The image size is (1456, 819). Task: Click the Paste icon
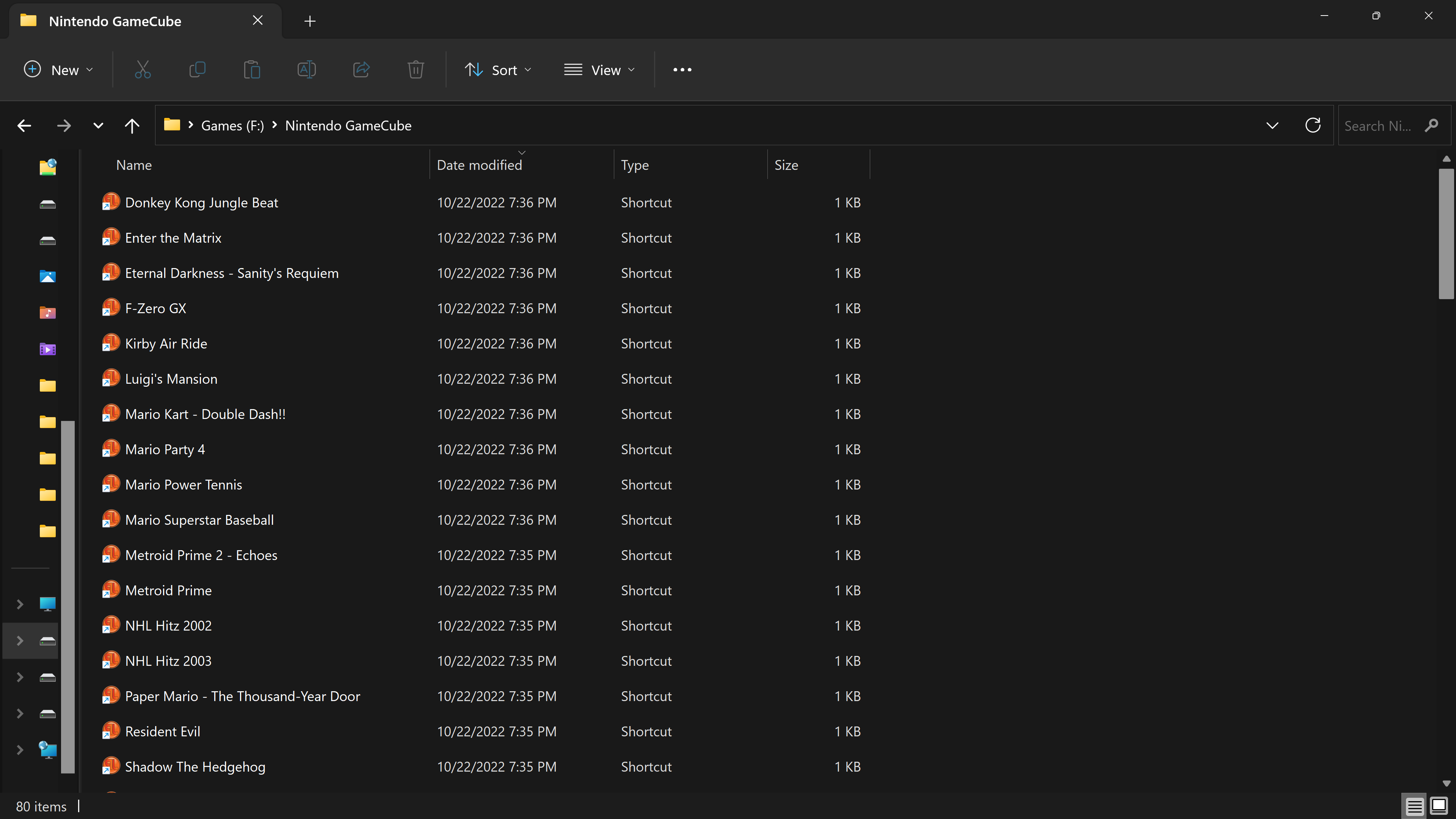coord(251,69)
